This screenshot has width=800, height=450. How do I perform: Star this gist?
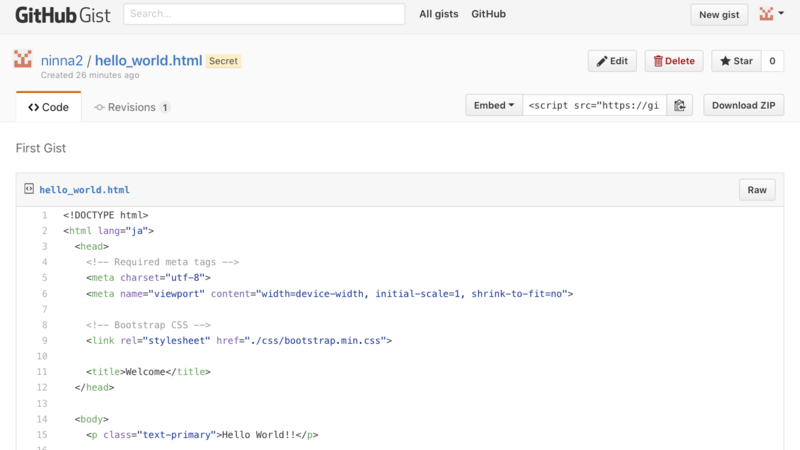click(x=736, y=61)
